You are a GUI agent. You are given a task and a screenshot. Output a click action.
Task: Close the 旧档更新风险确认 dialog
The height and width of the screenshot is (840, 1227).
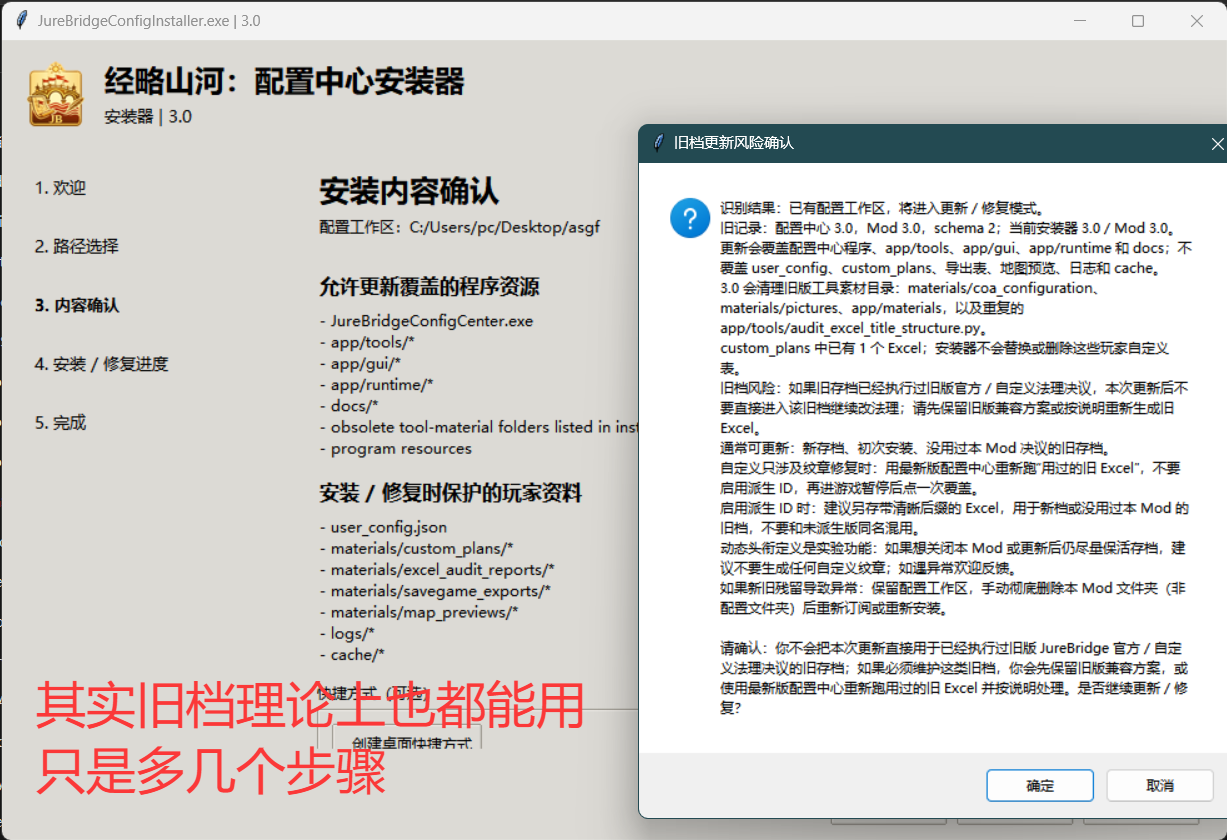pyautogui.click(x=1217, y=144)
